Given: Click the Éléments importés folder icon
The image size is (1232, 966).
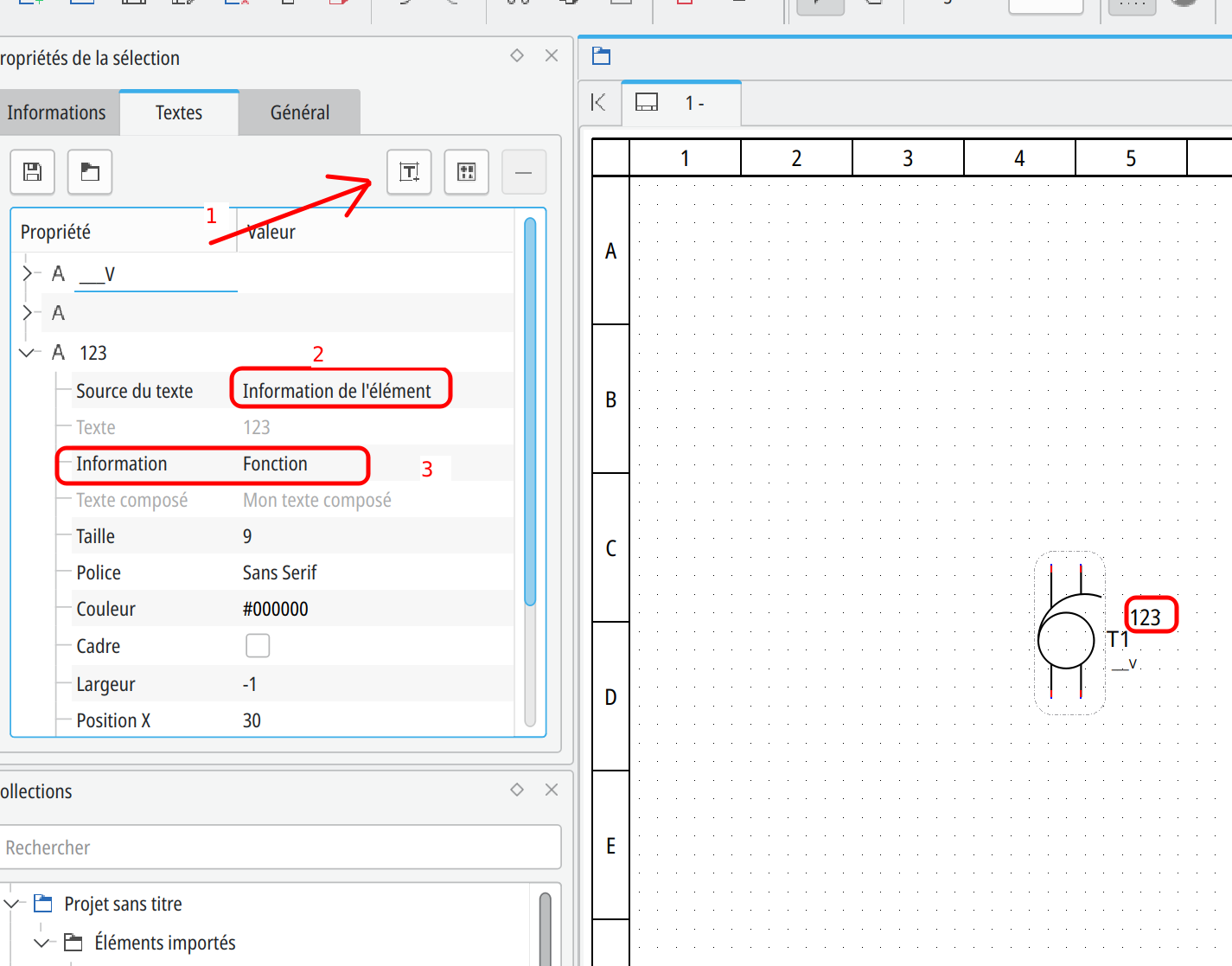Looking at the screenshot, I should [73, 942].
